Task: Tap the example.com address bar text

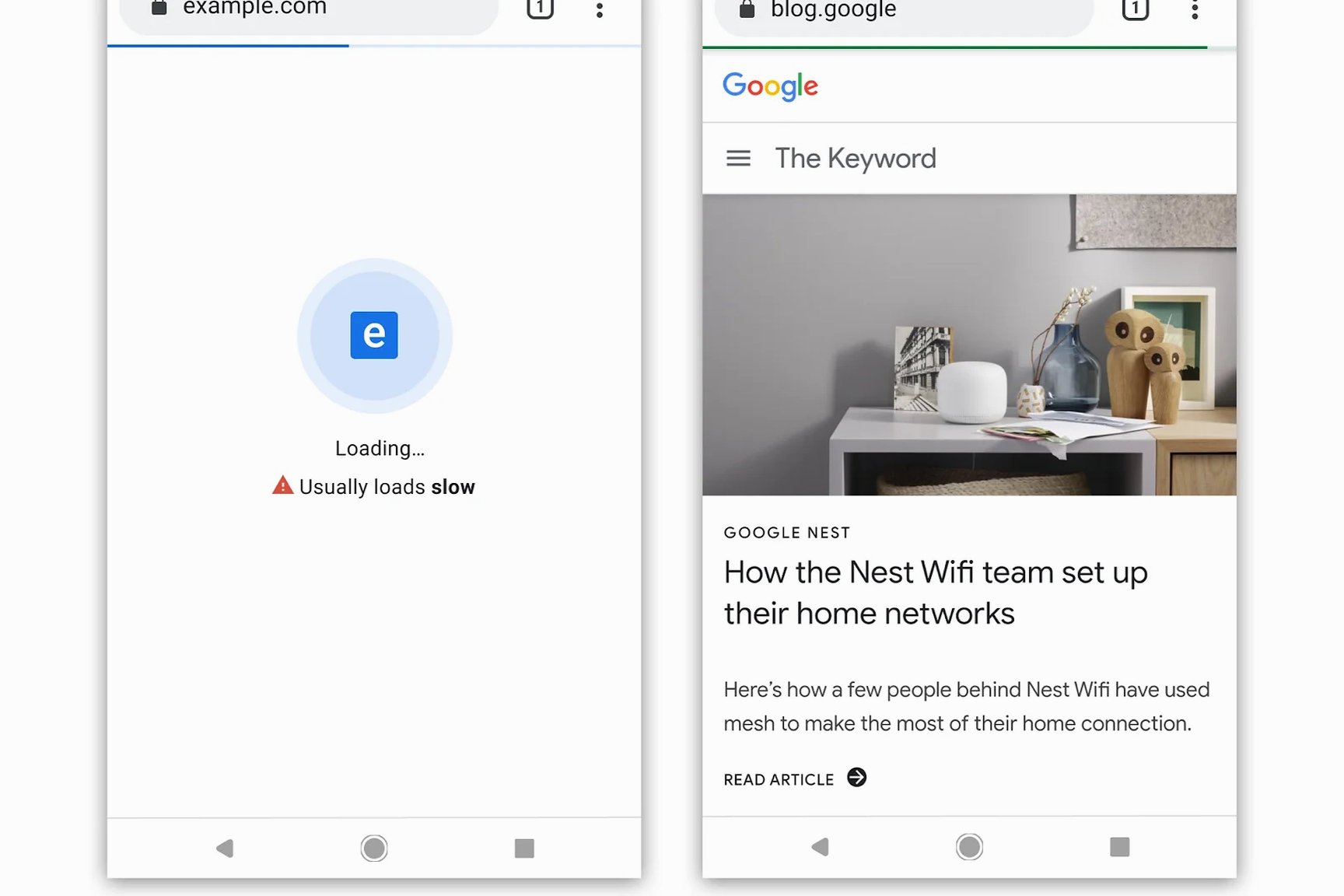Action: pos(254,8)
